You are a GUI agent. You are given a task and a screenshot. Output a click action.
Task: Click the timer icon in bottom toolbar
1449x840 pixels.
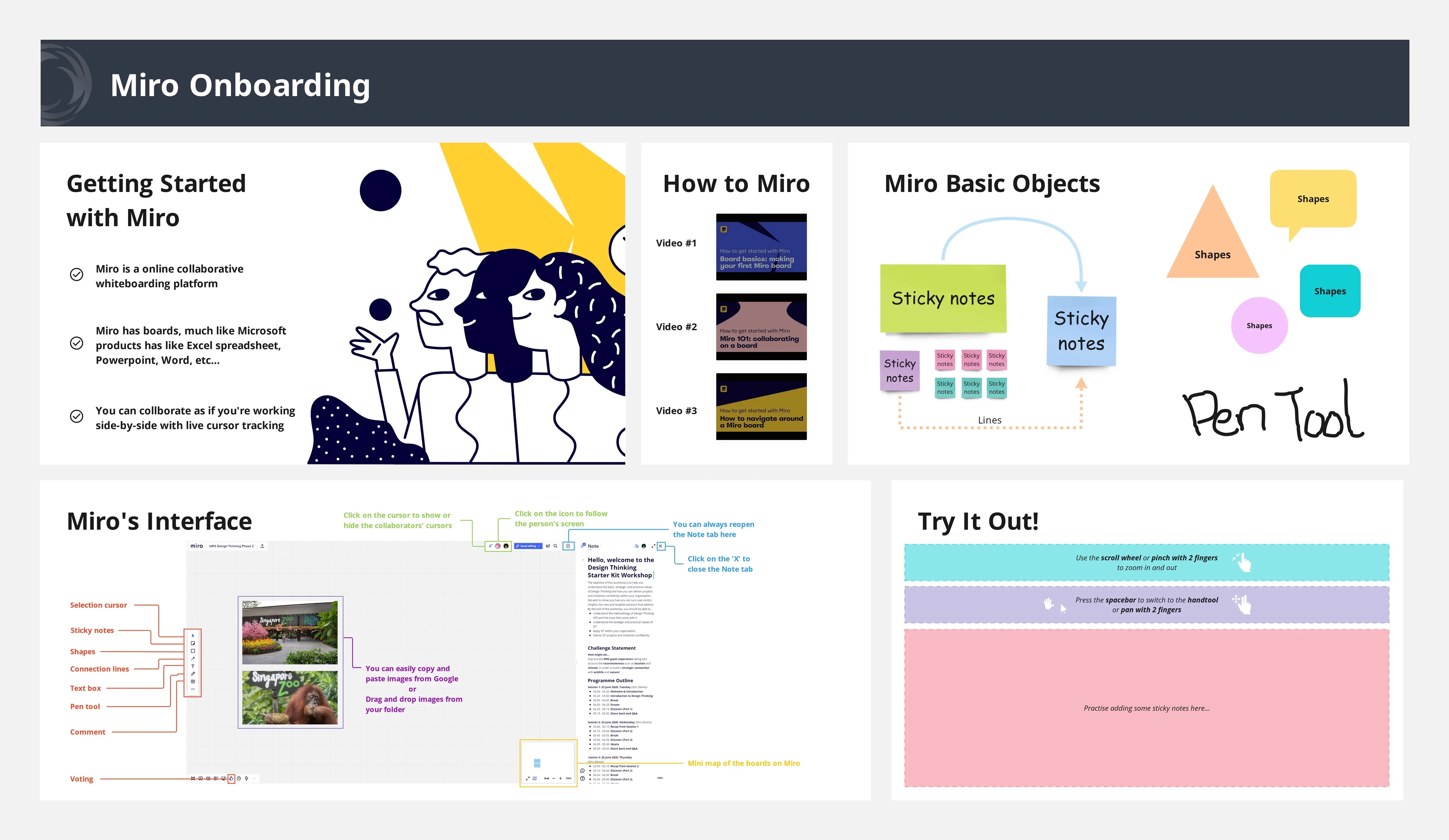239,779
